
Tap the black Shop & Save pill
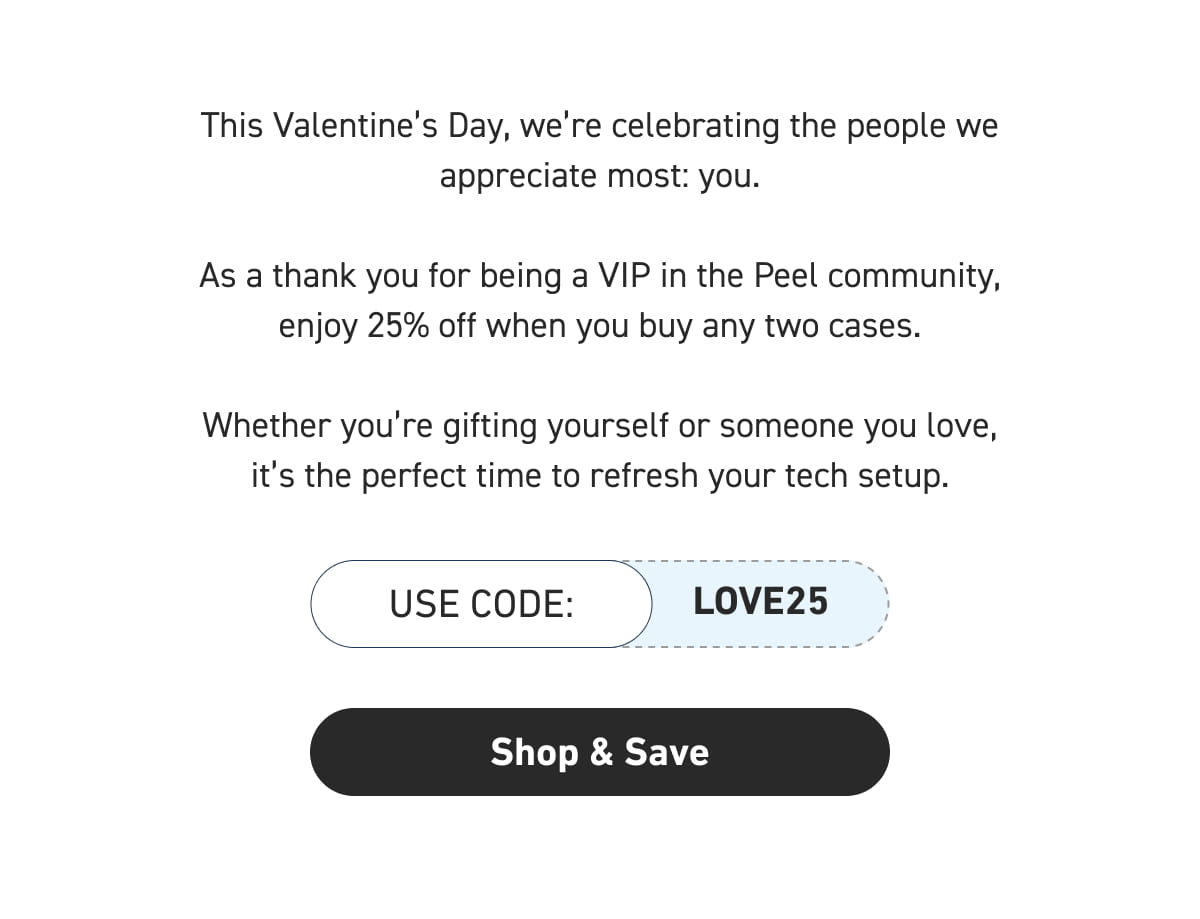point(600,752)
